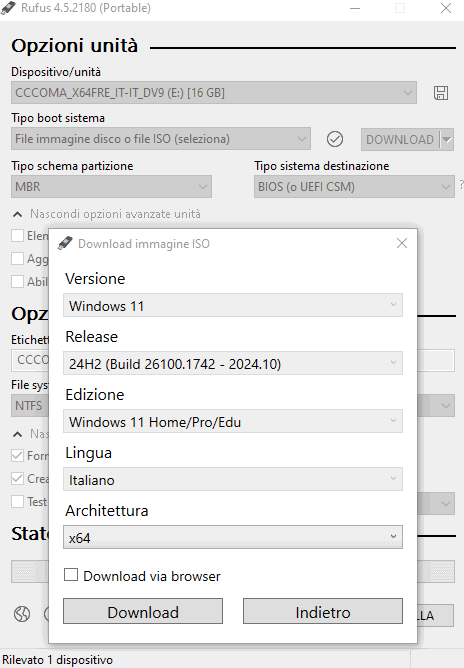This screenshot has width=464, height=668.
Task: Click the Download button in the ISO dialog
Action: [x=143, y=611]
